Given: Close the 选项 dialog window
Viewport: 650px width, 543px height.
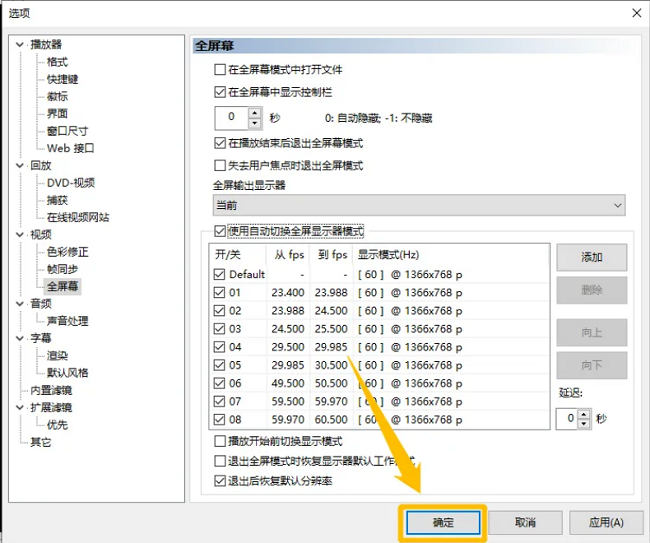Looking at the screenshot, I should tap(637, 13).
